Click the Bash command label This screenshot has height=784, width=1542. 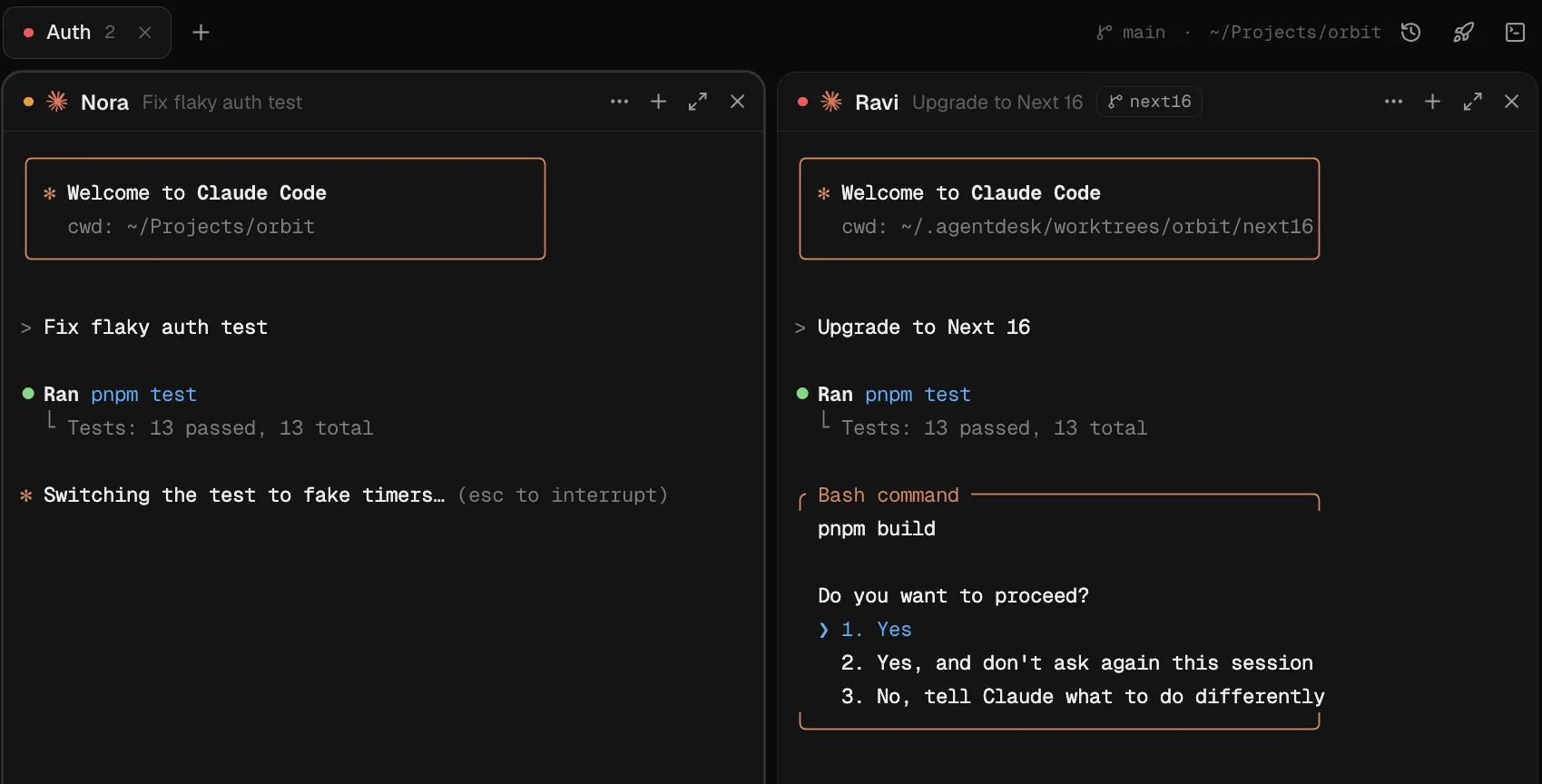889,495
